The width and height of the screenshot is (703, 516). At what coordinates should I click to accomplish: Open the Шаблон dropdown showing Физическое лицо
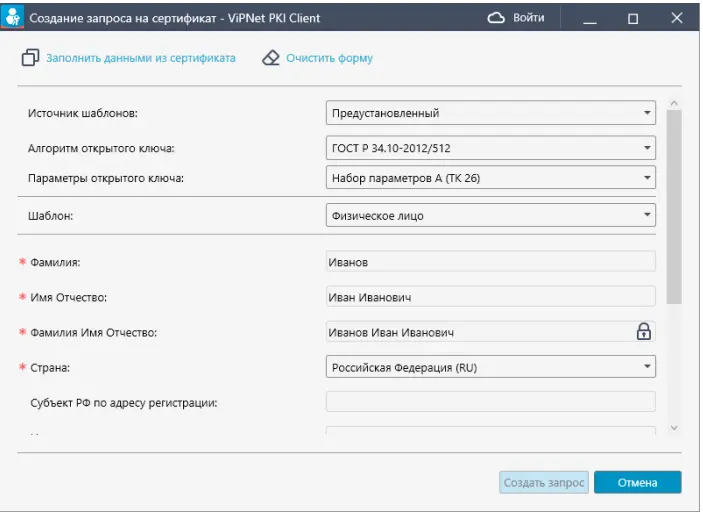click(491, 216)
